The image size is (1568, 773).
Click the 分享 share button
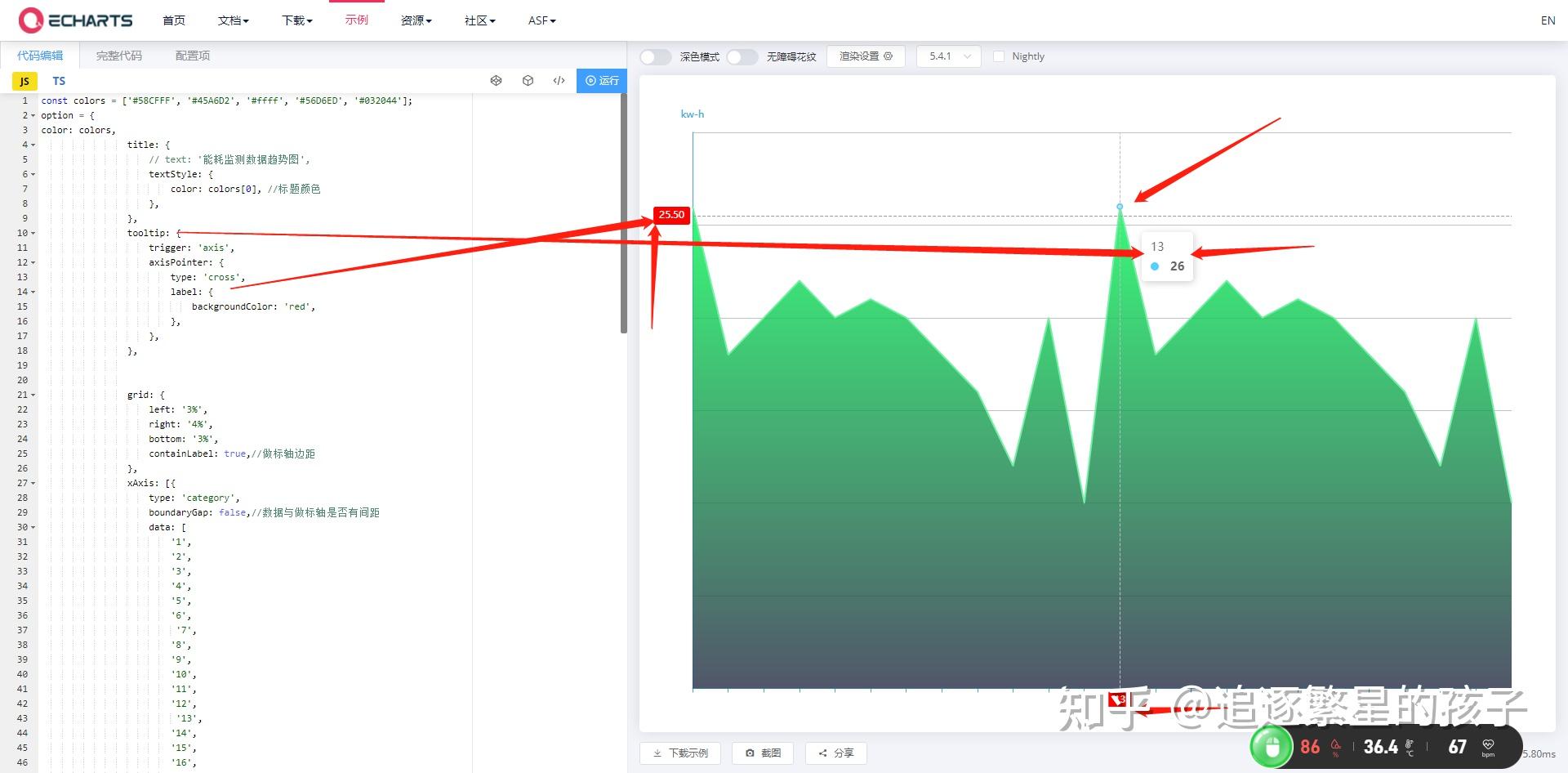click(x=835, y=753)
